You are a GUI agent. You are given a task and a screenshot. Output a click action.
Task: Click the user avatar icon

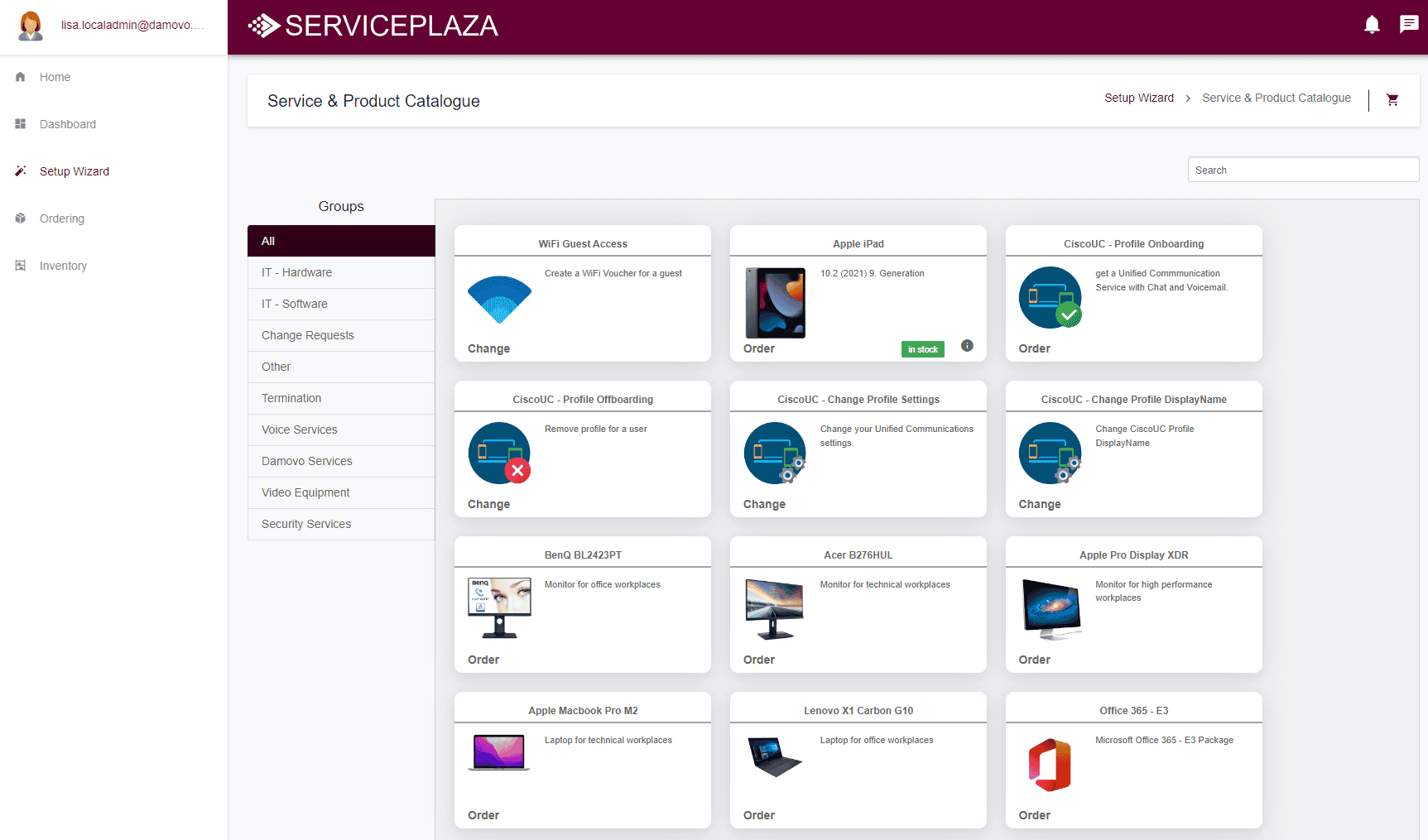(31, 26)
